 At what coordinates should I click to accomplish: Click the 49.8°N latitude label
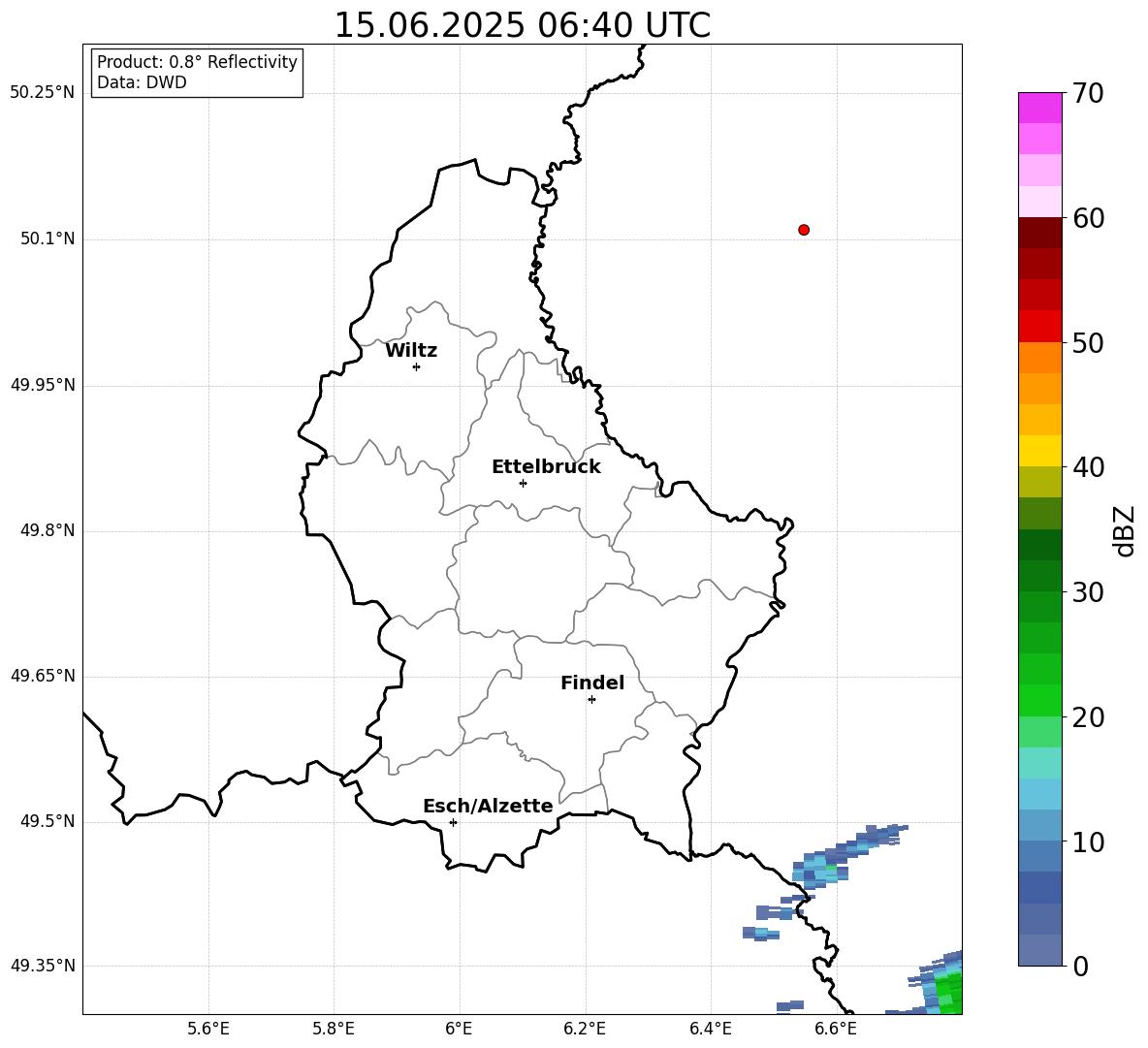pos(48,530)
